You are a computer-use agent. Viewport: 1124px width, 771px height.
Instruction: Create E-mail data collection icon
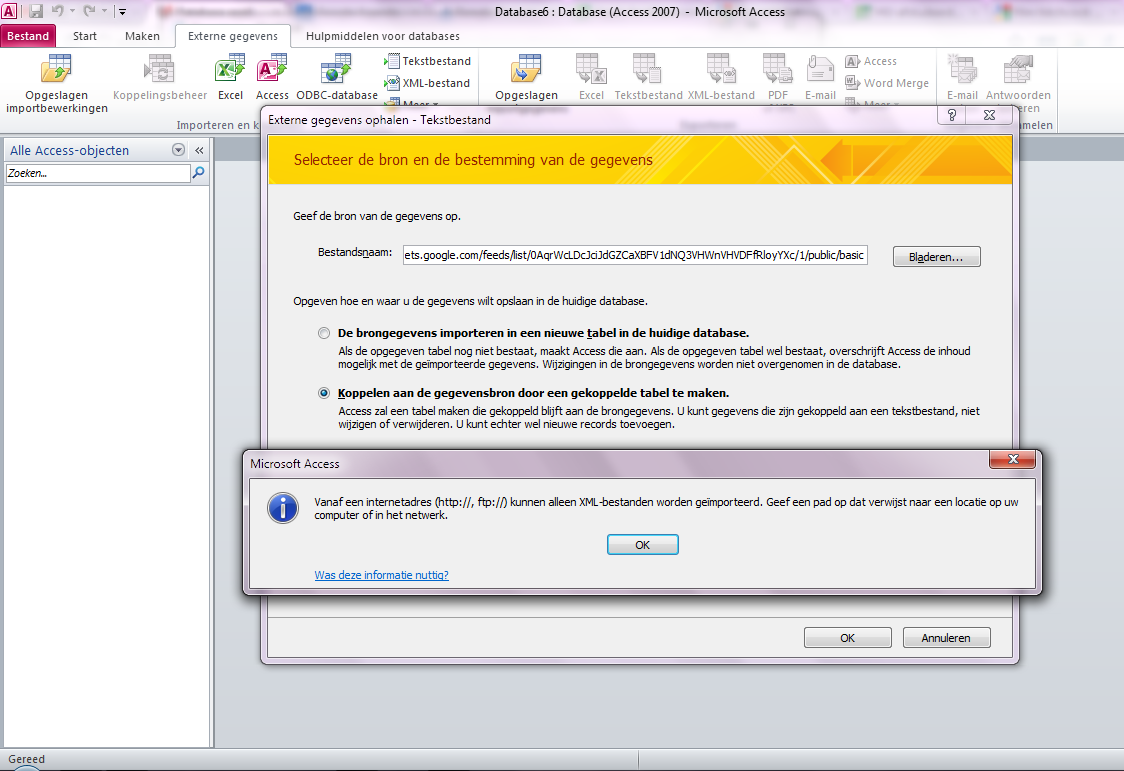tap(962, 77)
